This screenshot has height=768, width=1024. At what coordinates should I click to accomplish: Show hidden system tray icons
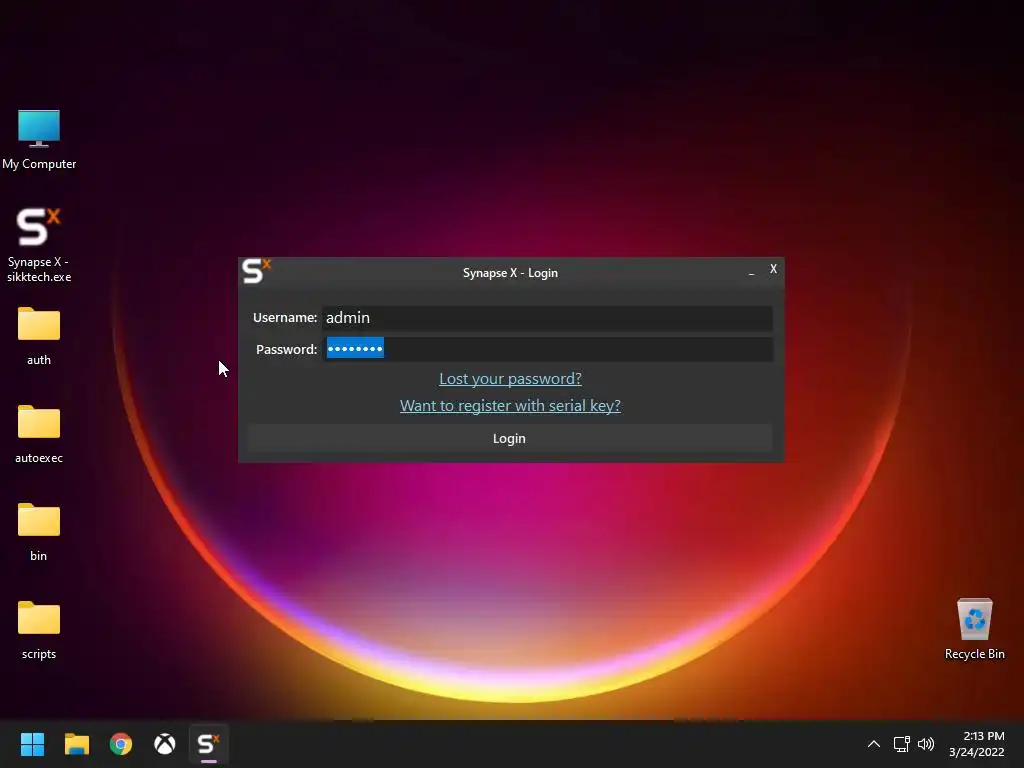tap(874, 744)
